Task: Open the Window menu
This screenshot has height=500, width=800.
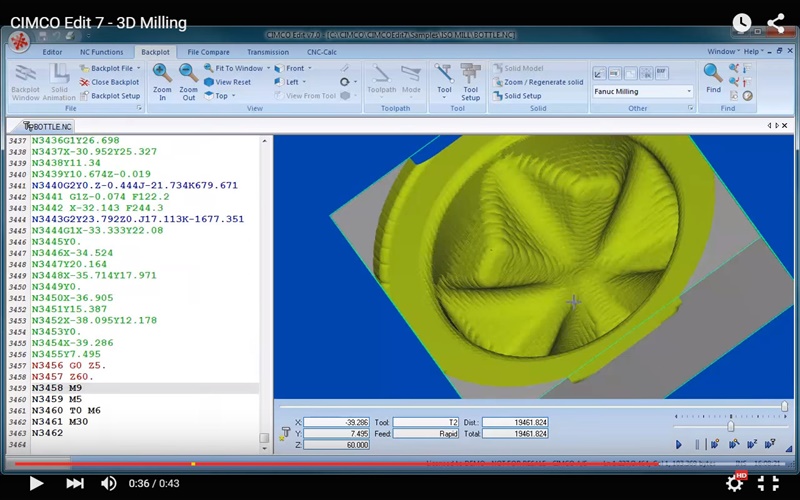Action: pos(723,52)
